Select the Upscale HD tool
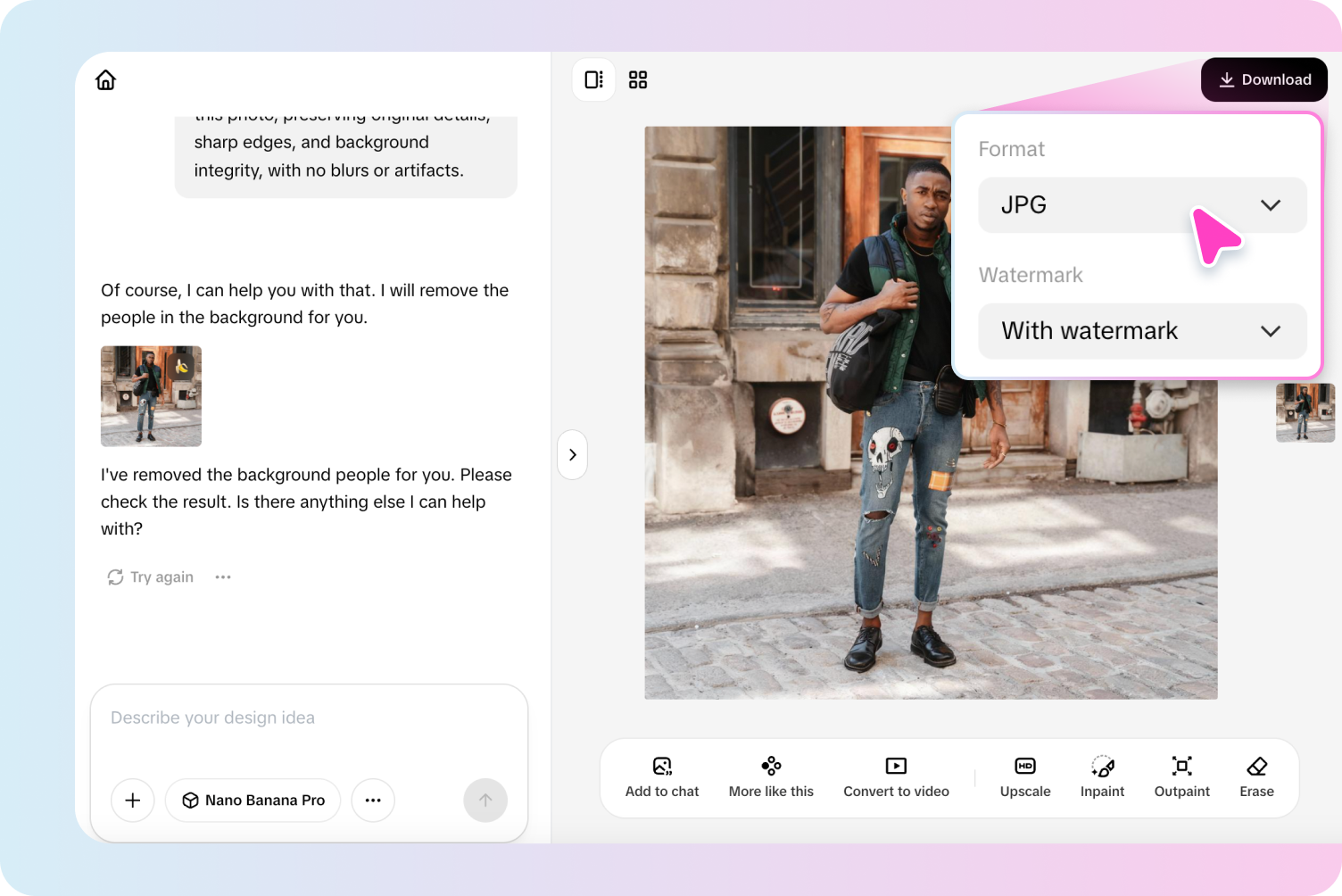The width and height of the screenshot is (1342, 896). pos(1024,776)
